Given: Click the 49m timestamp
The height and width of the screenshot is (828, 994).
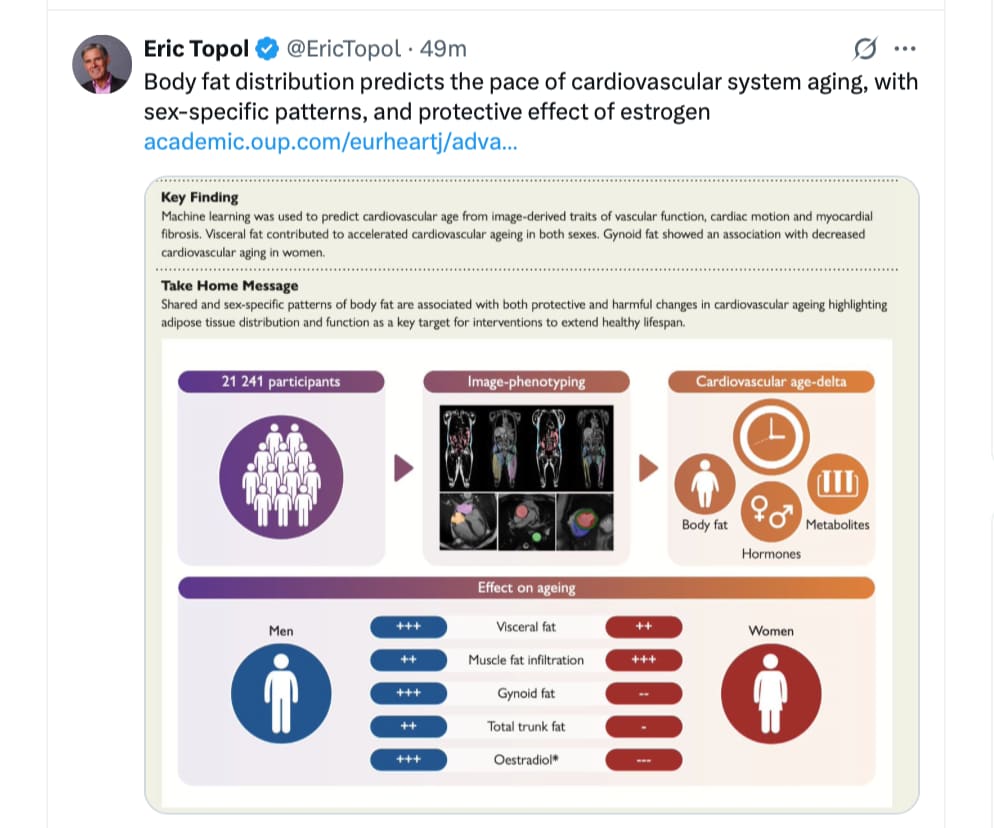Looking at the screenshot, I should [443, 49].
